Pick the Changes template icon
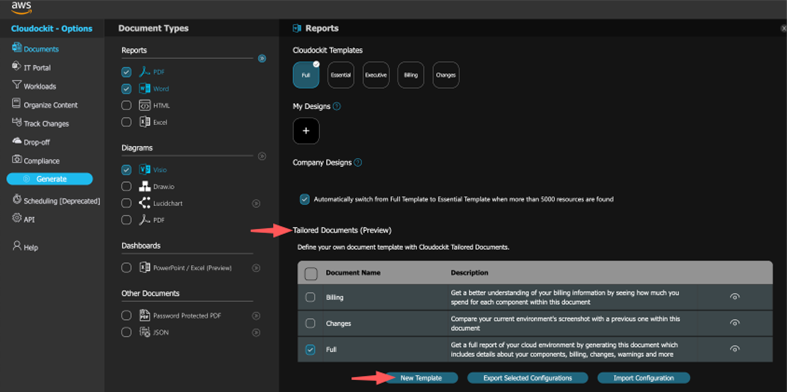Image resolution: width=787 pixels, height=392 pixels. coord(446,75)
